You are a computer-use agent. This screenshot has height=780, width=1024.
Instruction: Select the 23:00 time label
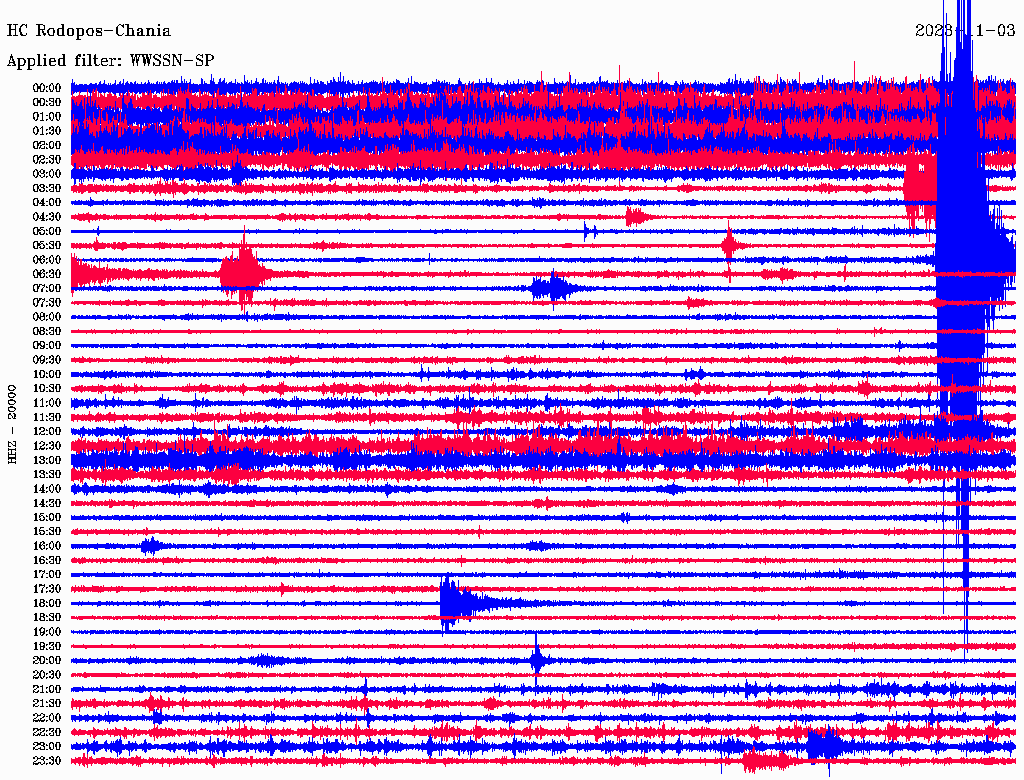46,747
